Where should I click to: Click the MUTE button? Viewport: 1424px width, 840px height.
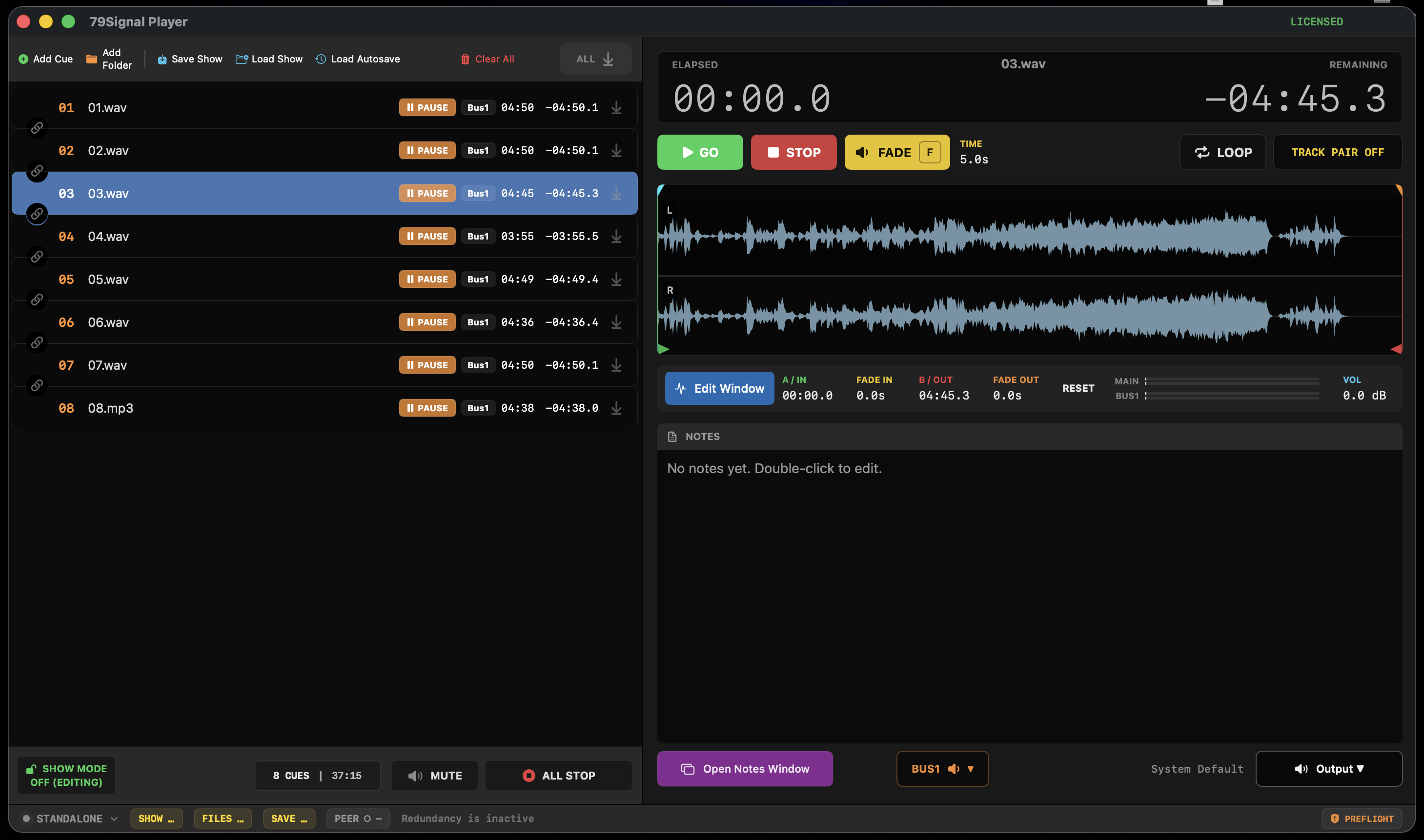pos(434,776)
